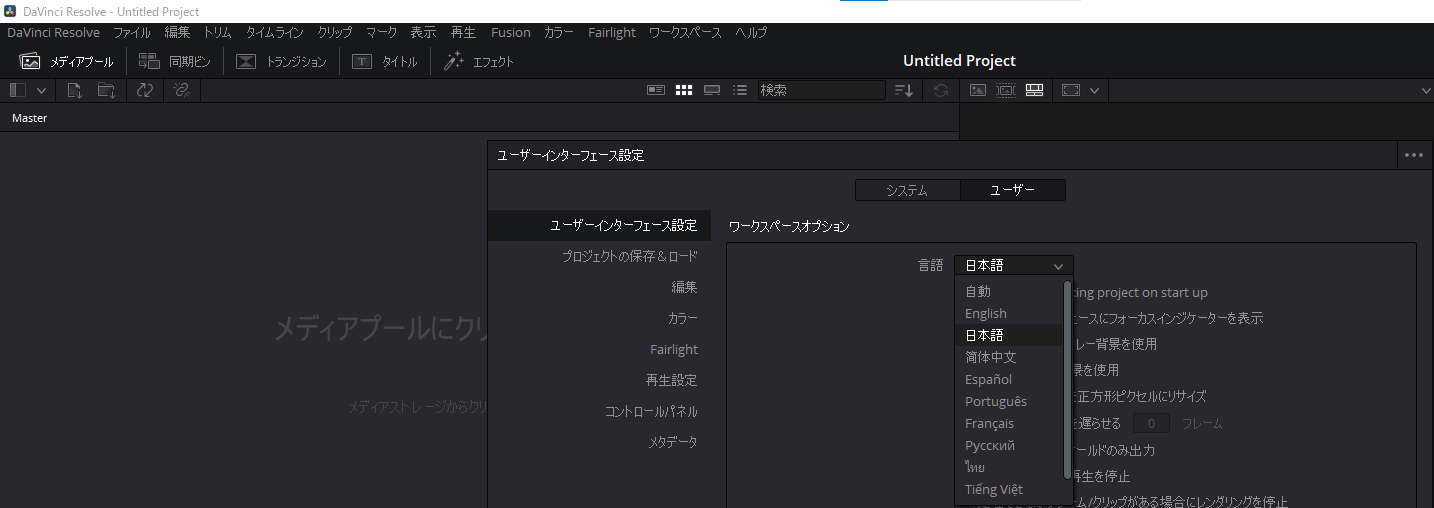Open the ヘルプ menu

[751, 32]
